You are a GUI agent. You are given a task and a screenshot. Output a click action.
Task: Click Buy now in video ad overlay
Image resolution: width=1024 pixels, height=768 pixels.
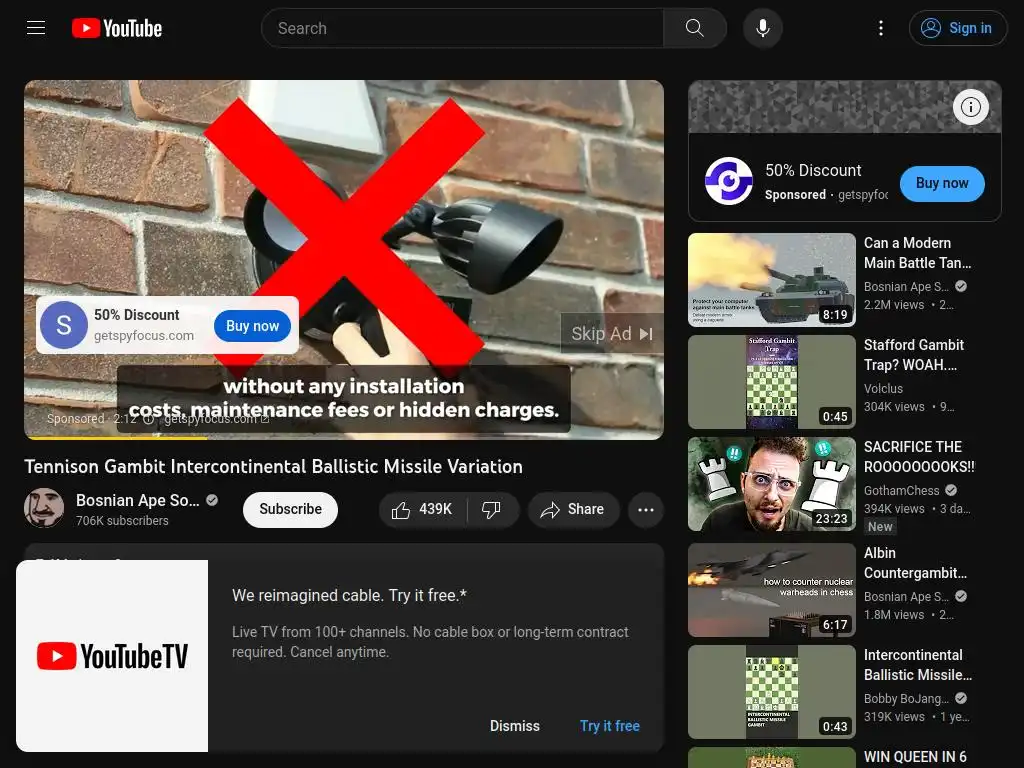pyautogui.click(x=253, y=326)
